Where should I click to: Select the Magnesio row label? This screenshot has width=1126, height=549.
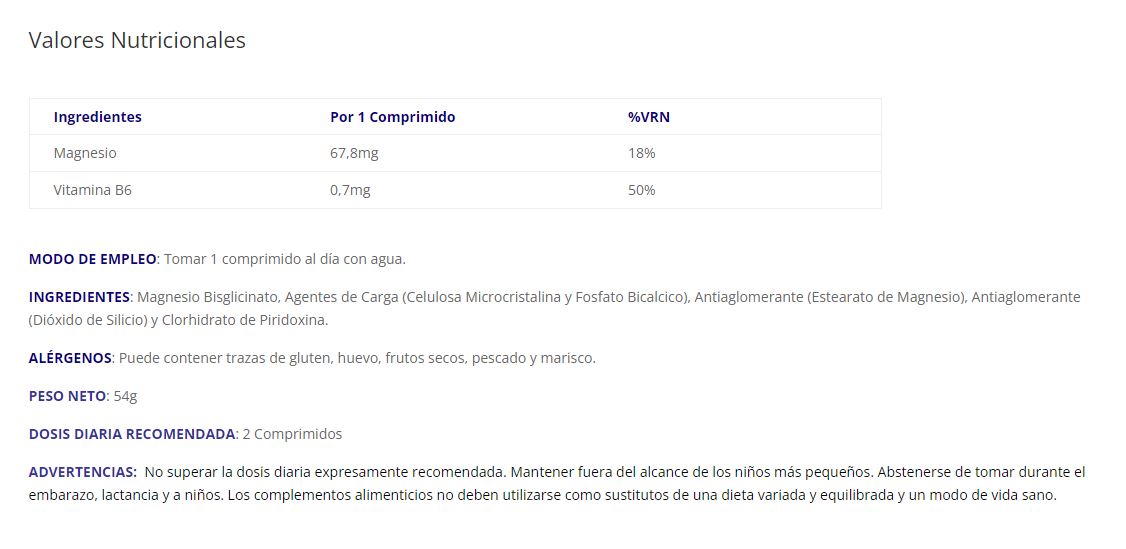pos(85,153)
